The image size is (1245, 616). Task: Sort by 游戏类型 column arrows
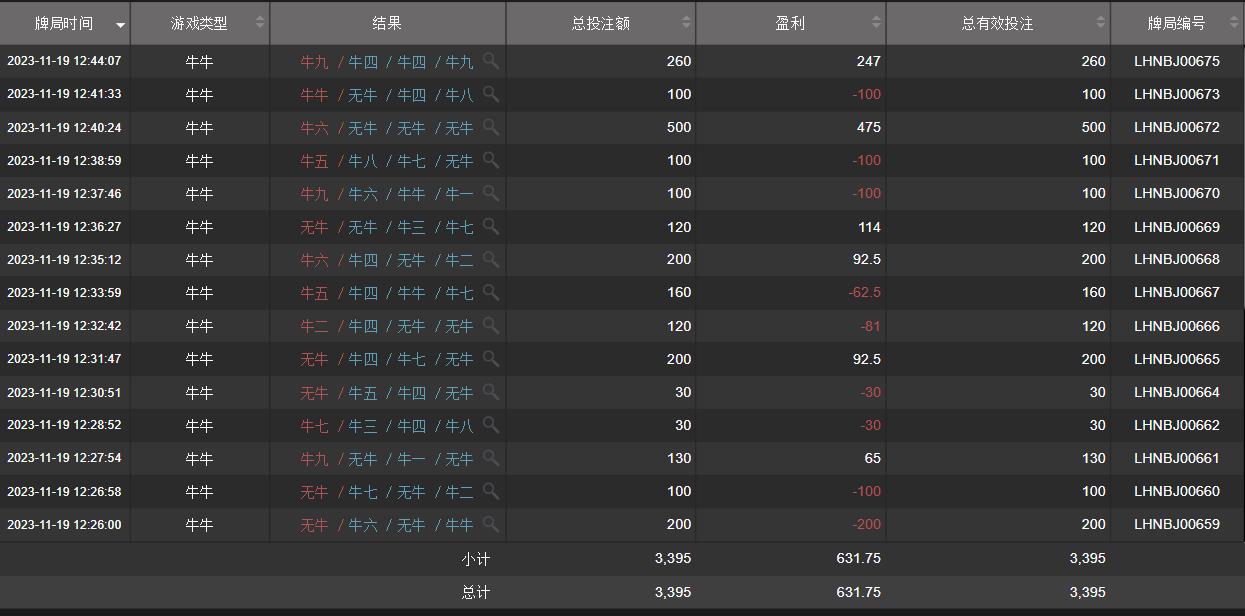(260, 22)
